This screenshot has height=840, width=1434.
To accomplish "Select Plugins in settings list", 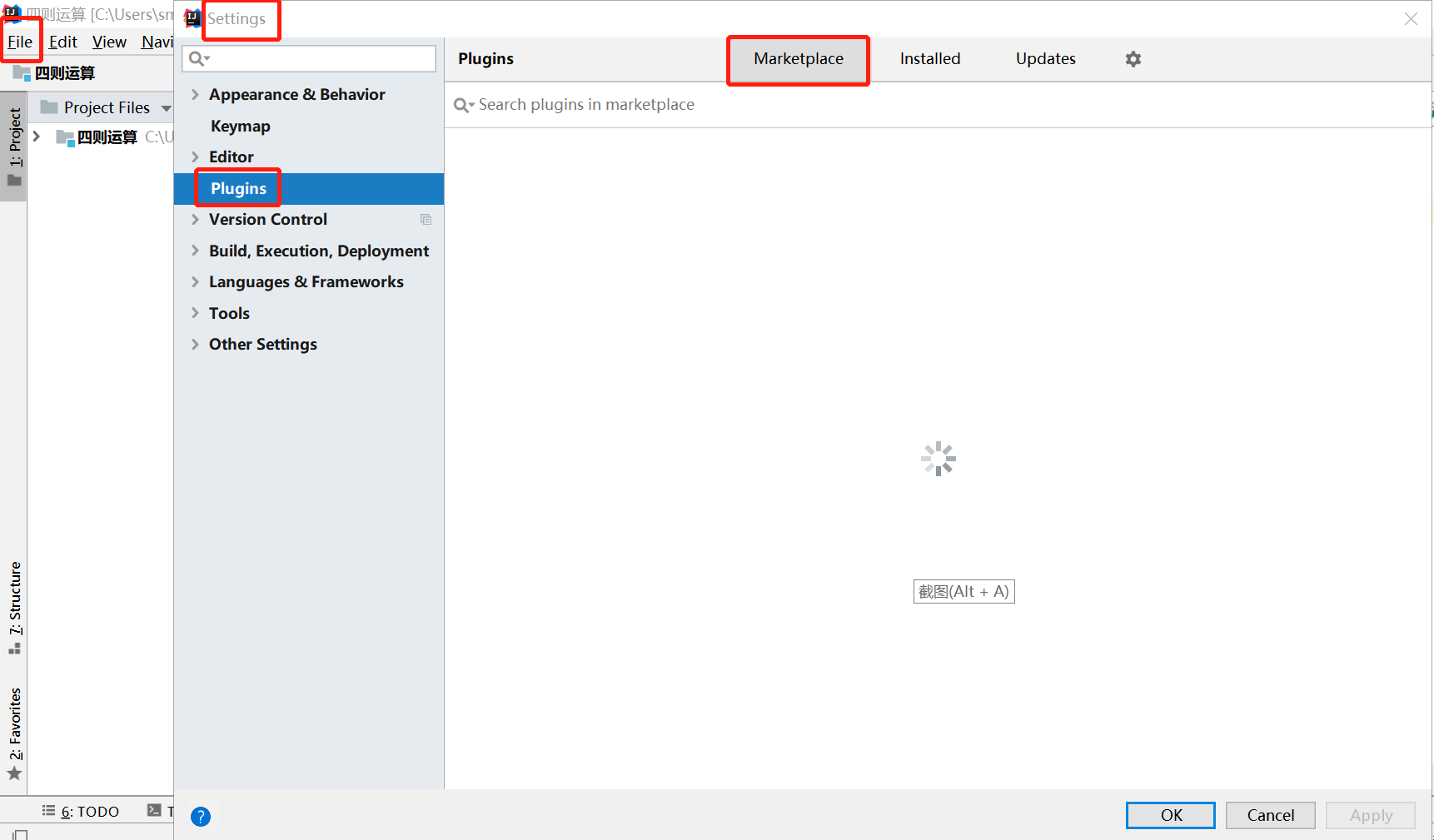I will 309,189.
